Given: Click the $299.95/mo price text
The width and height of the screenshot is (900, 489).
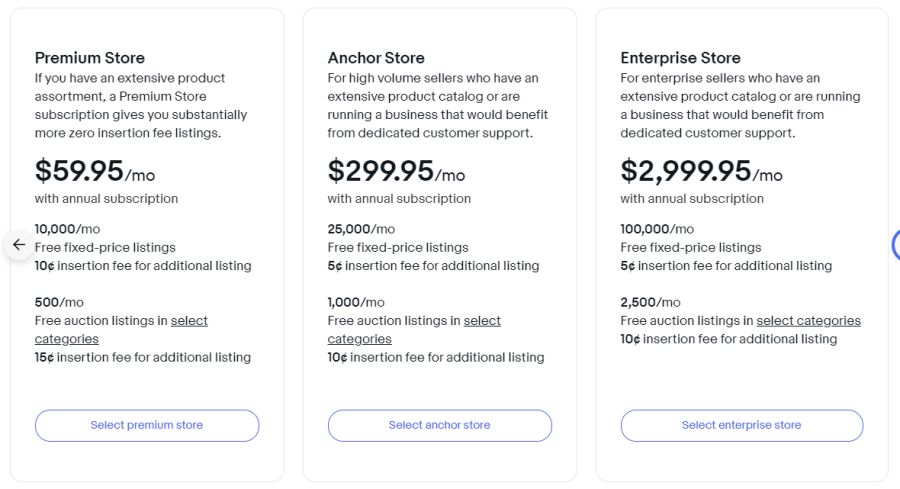Looking at the screenshot, I should [x=396, y=171].
